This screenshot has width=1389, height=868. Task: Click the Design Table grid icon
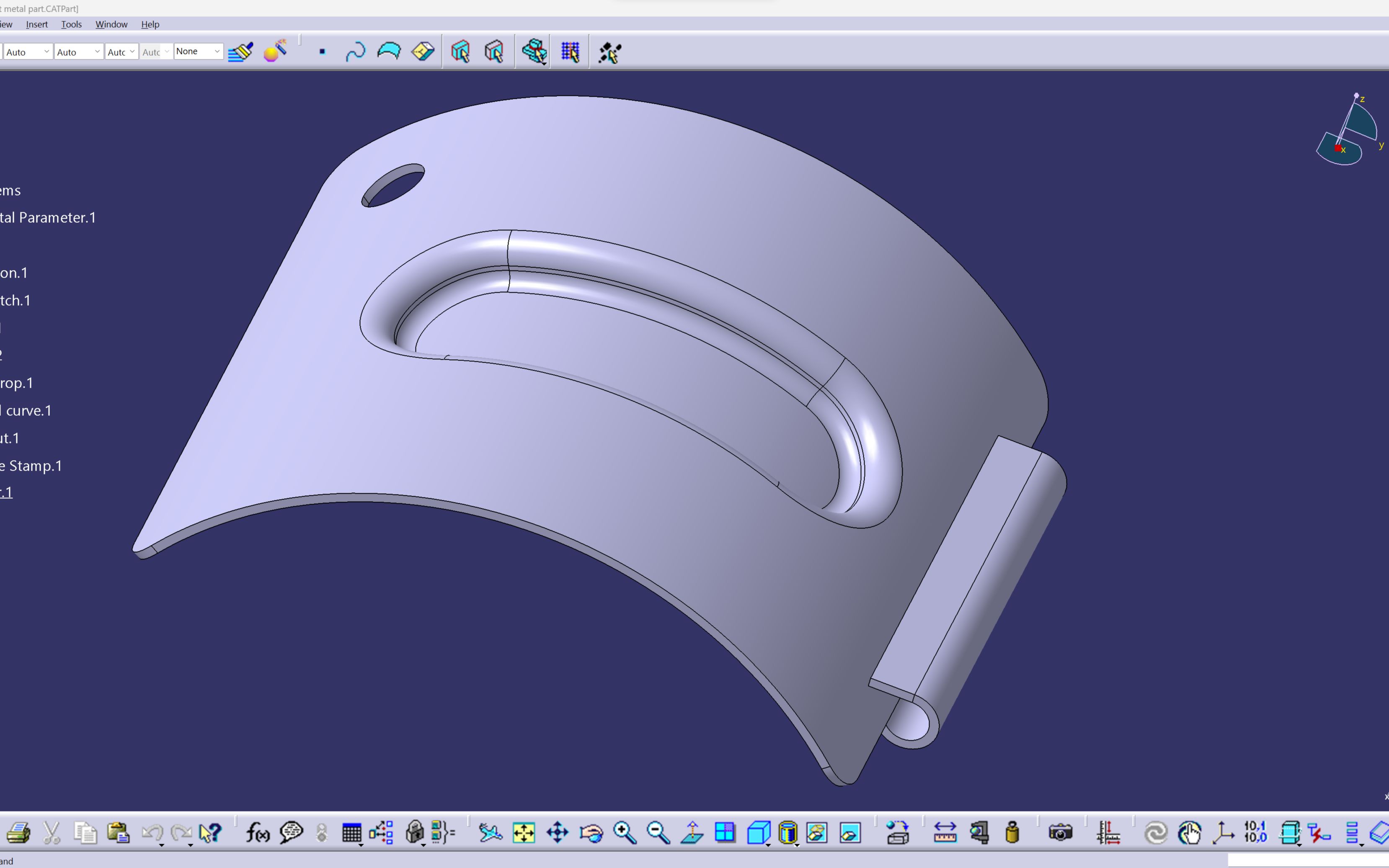tap(351, 832)
